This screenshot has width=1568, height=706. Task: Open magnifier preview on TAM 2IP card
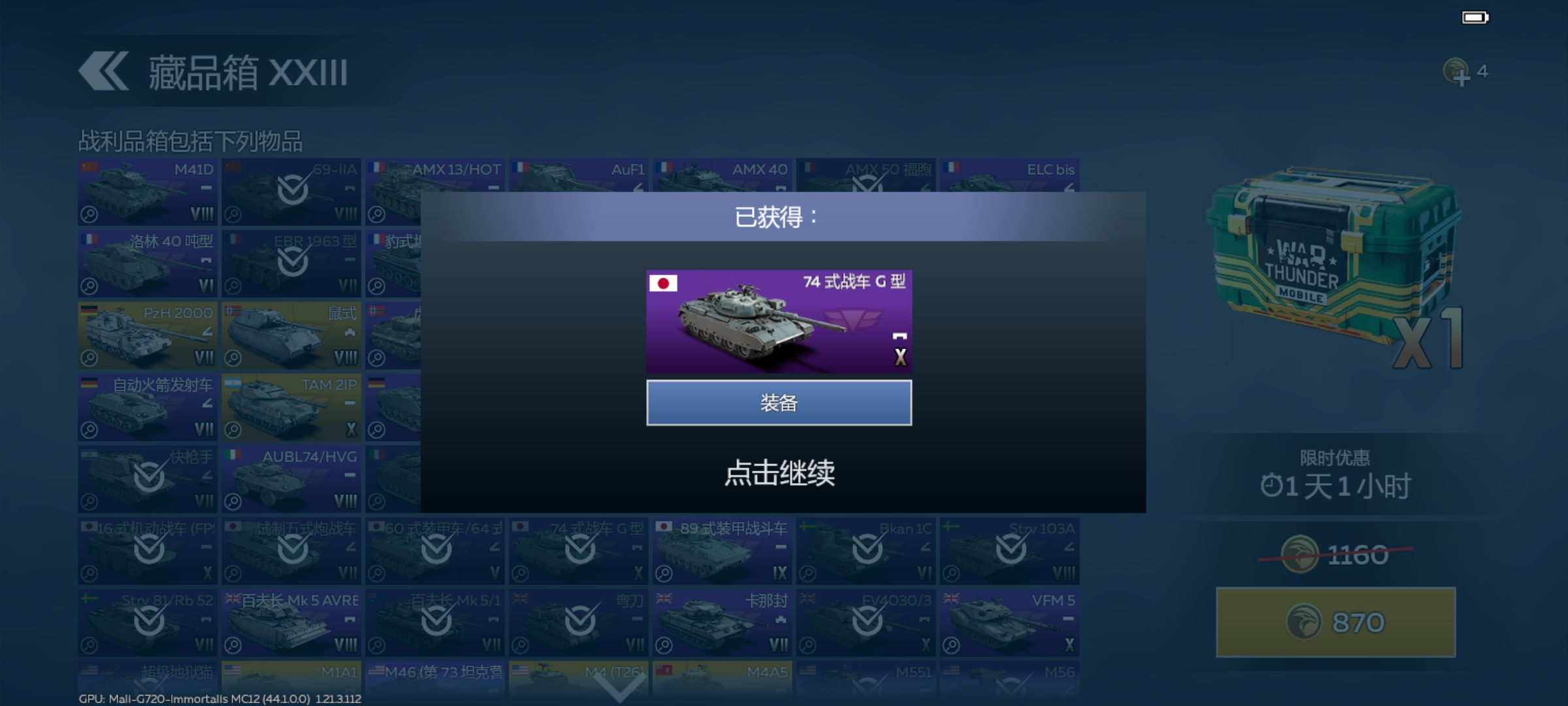[233, 430]
